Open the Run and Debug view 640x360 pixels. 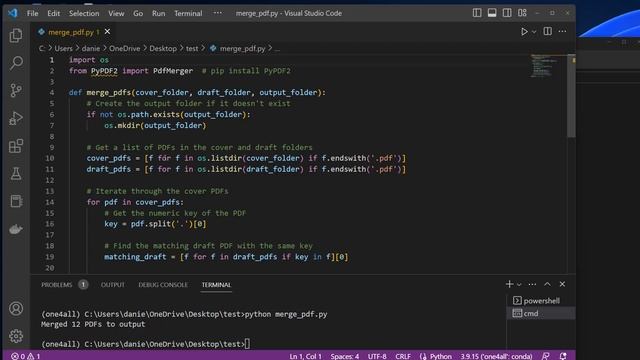pyautogui.click(x=16, y=118)
